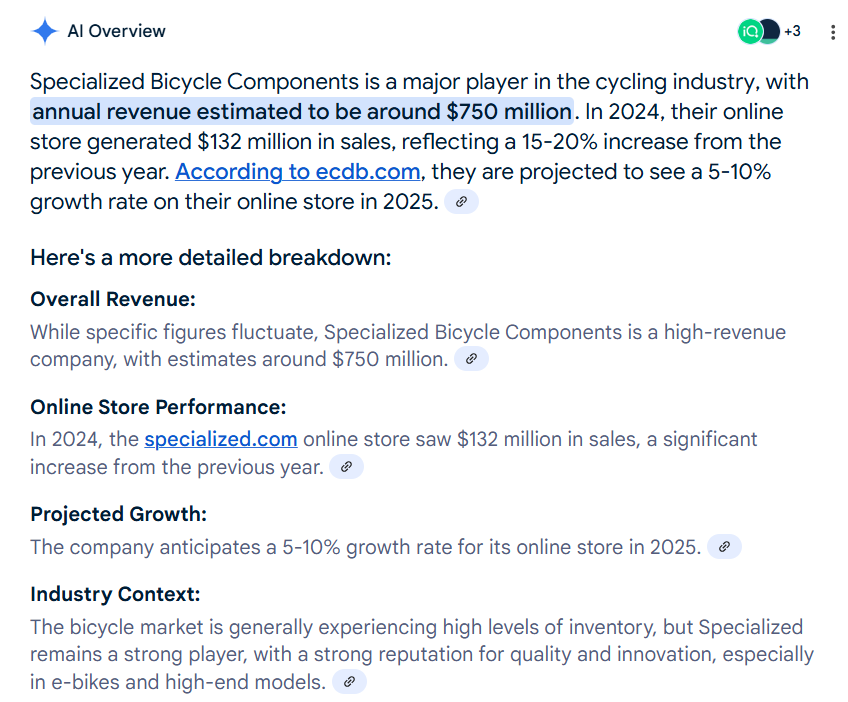Image resolution: width=848 pixels, height=702 pixels.
Task: Click the 'Overall Revenue:' heading
Action: coord(113,299)
